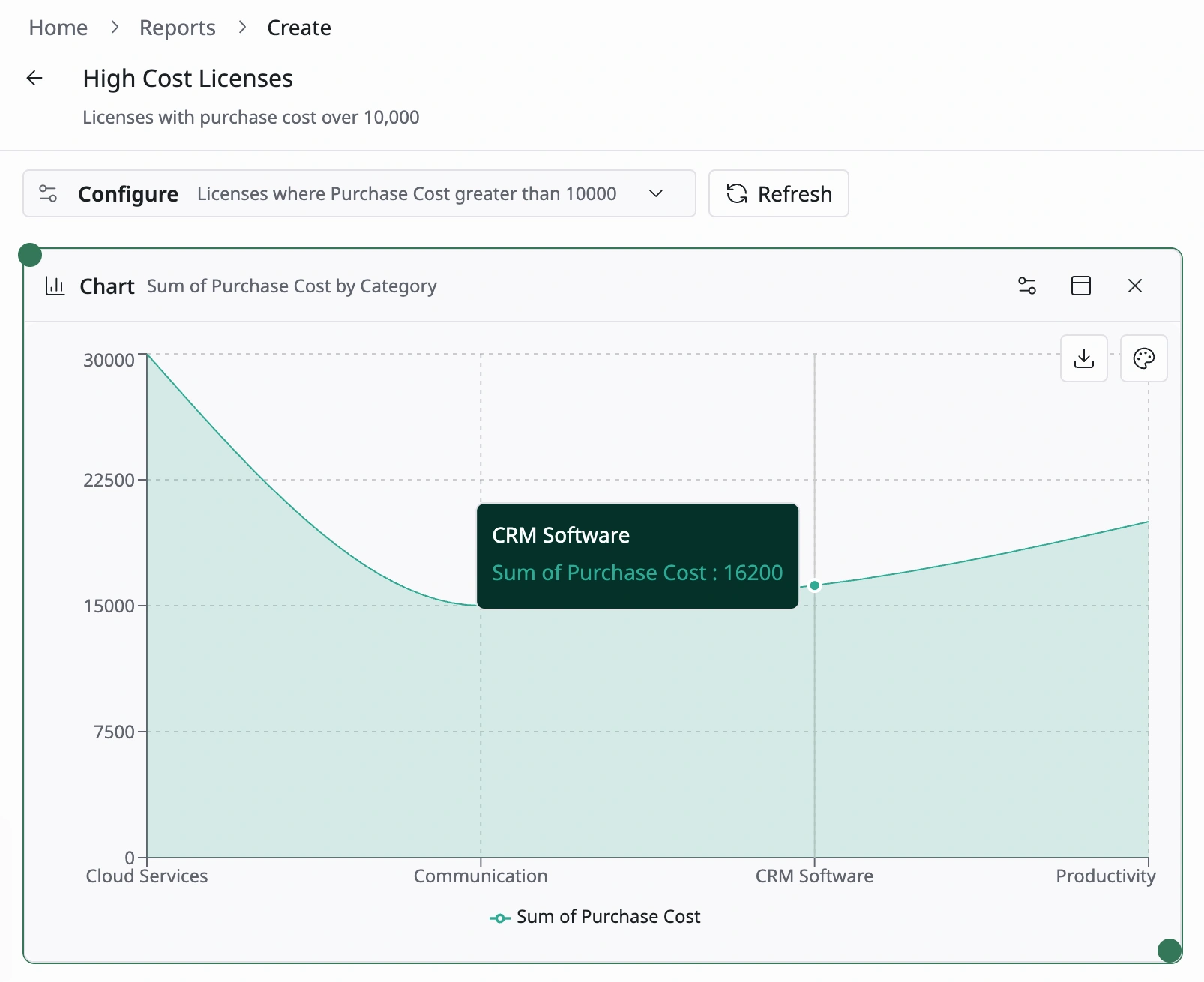The image size is (1204, 982).
Task: Click the Sum of Purchase Cost by Category subtitle
Action: 292,286
